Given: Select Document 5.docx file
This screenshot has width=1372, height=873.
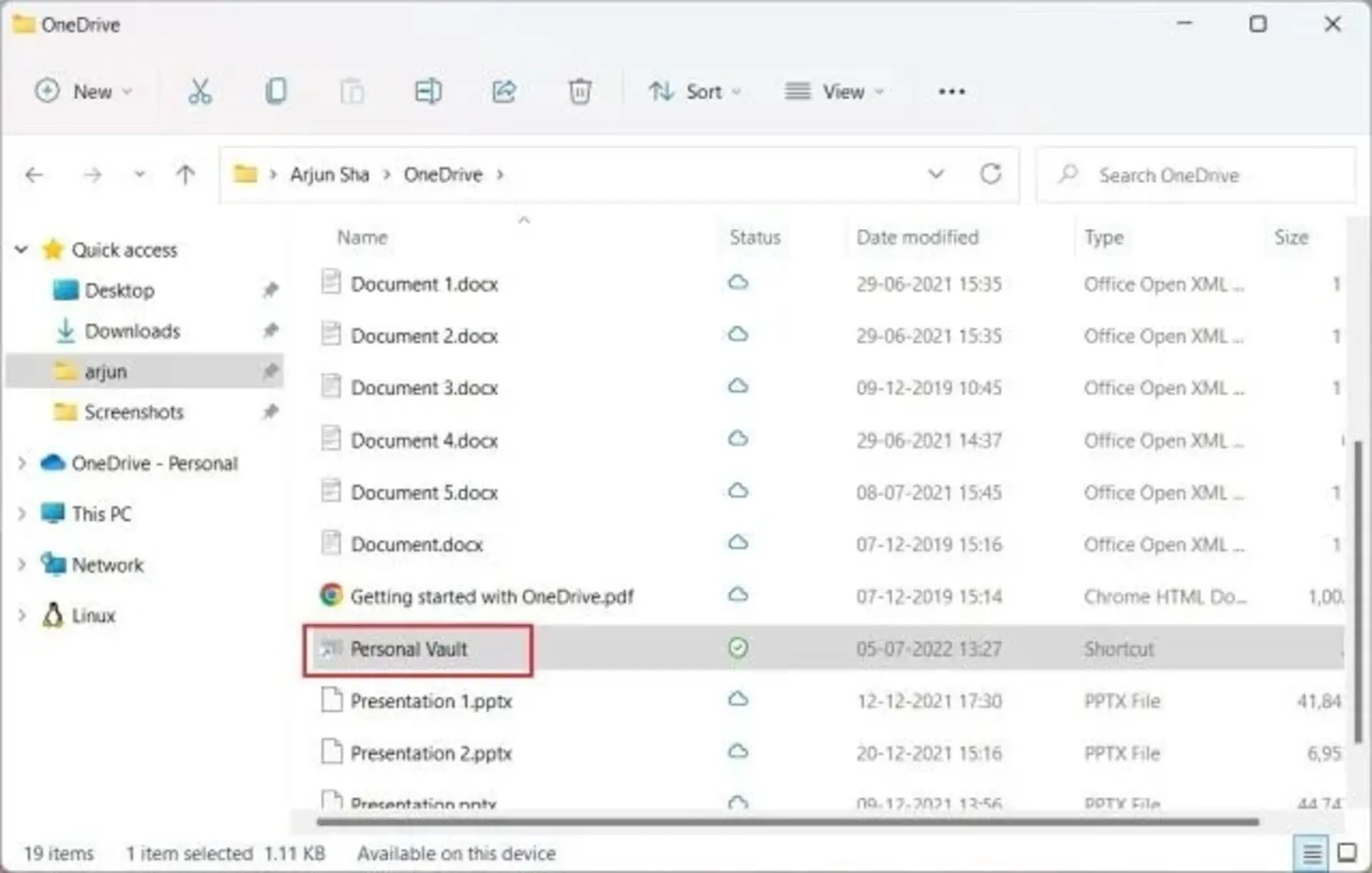Looking at the screenshot, I should click(424, 493).
